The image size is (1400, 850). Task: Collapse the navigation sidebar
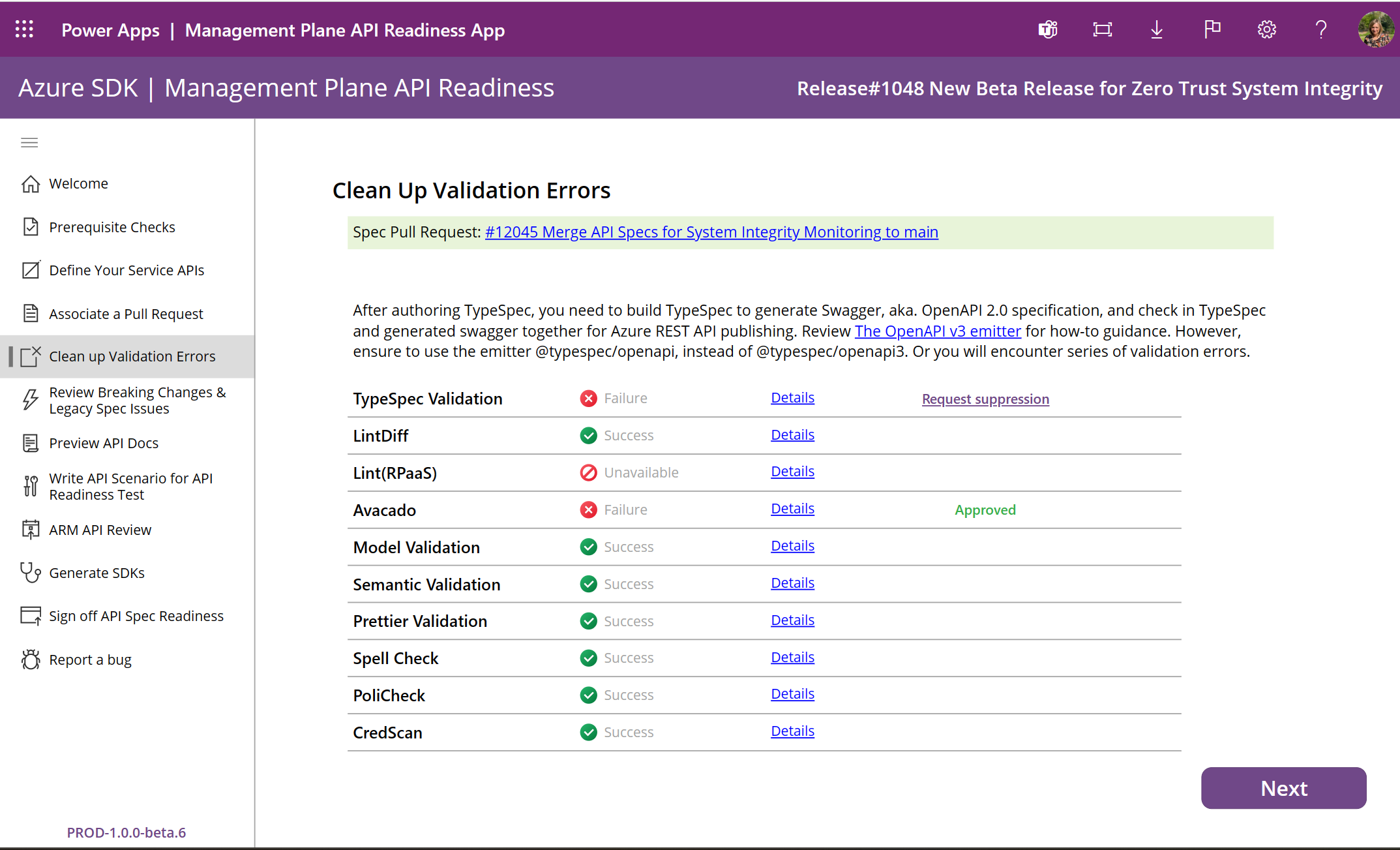29,142
